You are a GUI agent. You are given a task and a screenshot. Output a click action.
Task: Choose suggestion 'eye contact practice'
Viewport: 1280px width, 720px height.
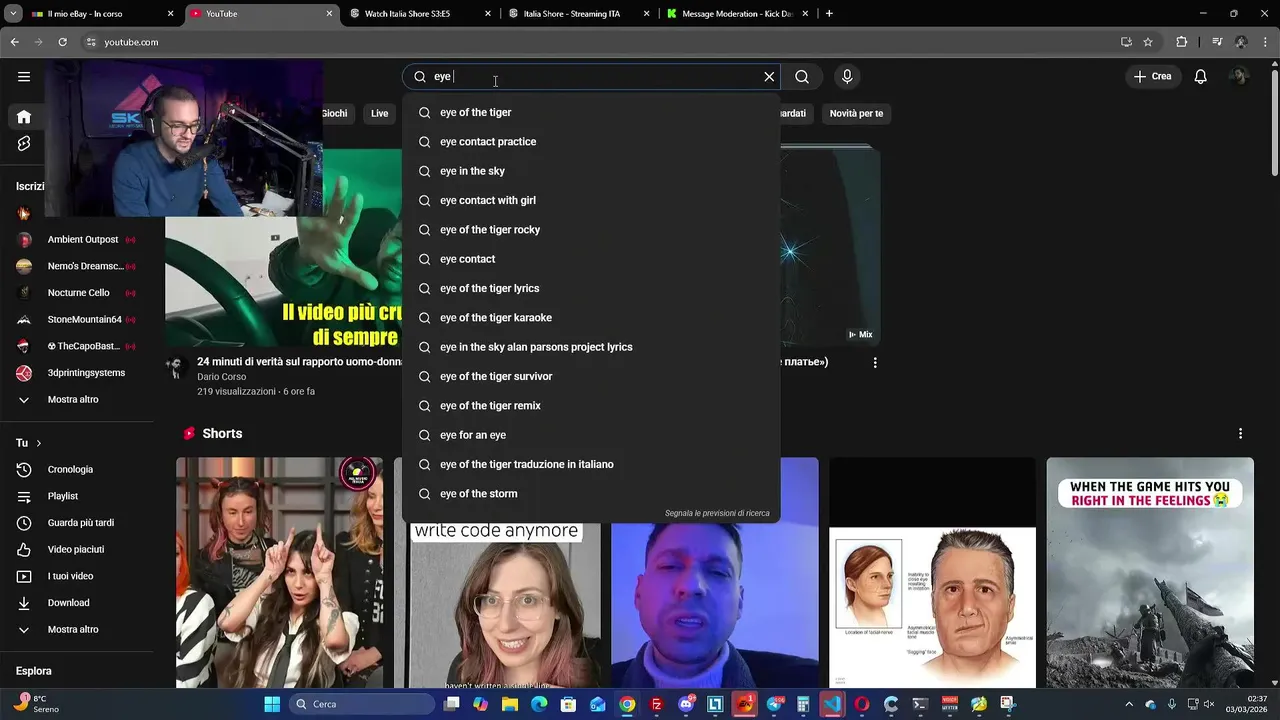tap(591, 142)
